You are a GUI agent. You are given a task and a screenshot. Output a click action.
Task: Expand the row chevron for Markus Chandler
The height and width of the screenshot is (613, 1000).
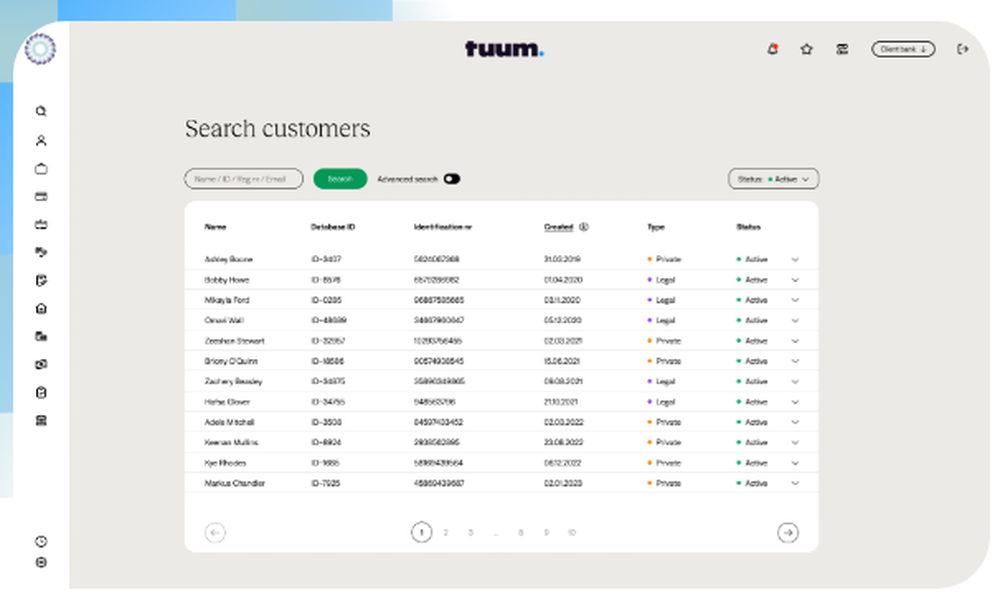click(x=795, y=483)
